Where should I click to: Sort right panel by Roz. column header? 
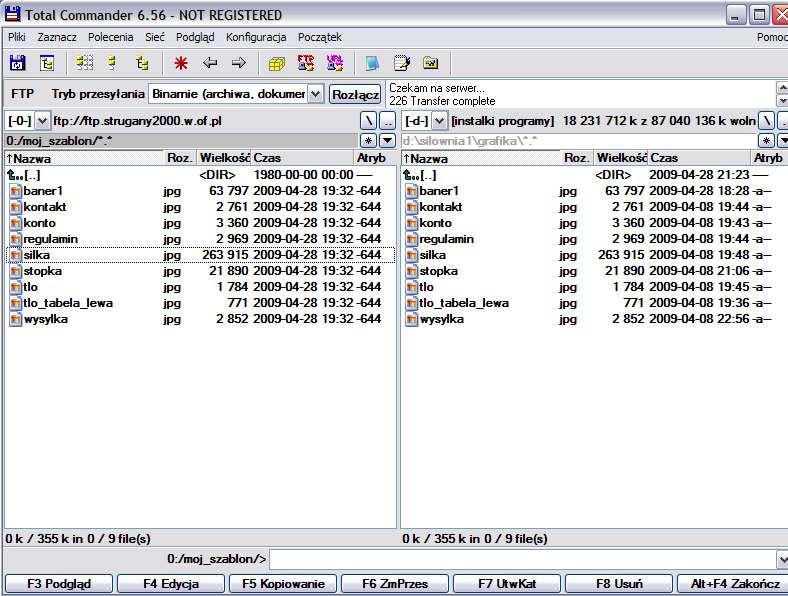577,158
